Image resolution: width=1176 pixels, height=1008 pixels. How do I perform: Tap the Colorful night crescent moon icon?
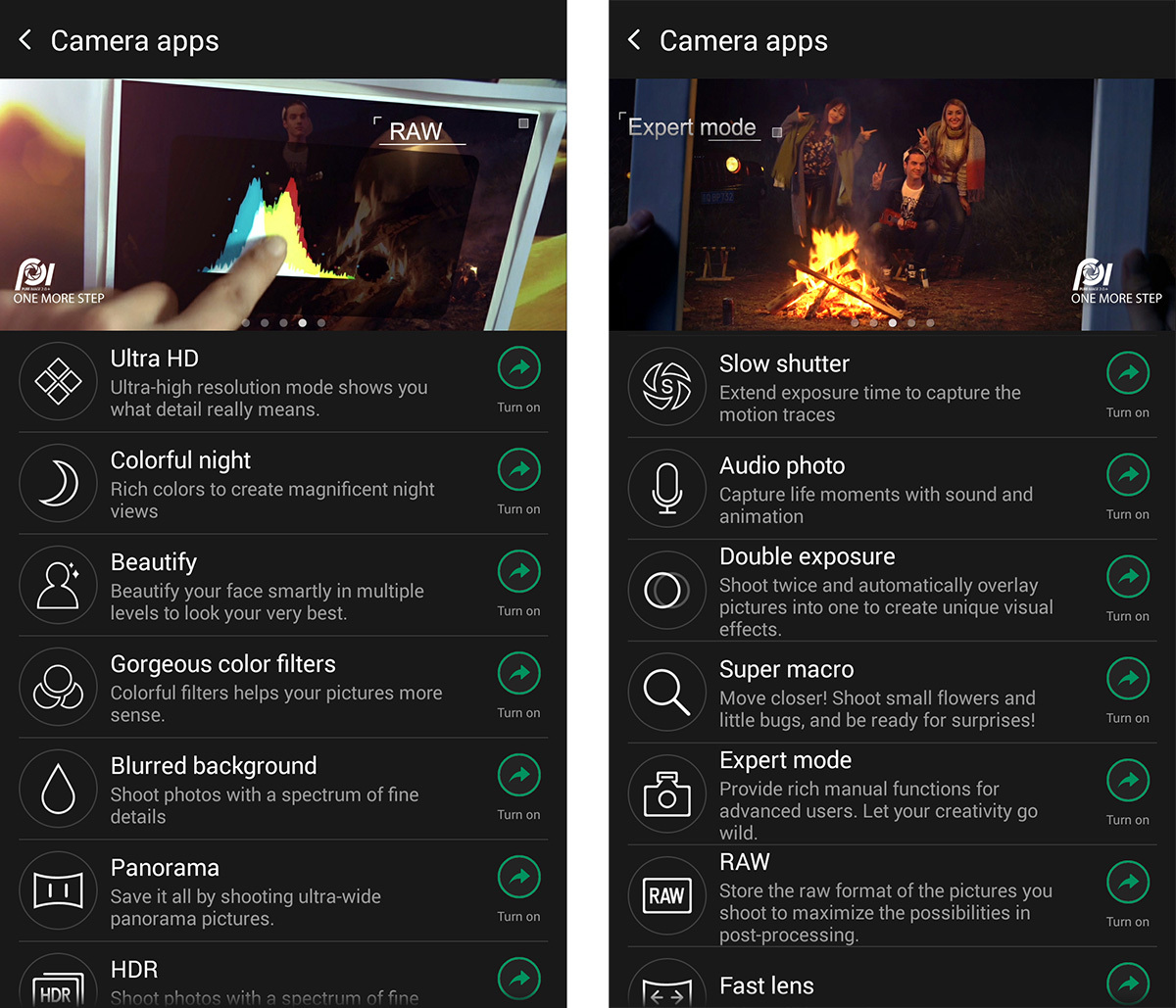pos(59,483)
